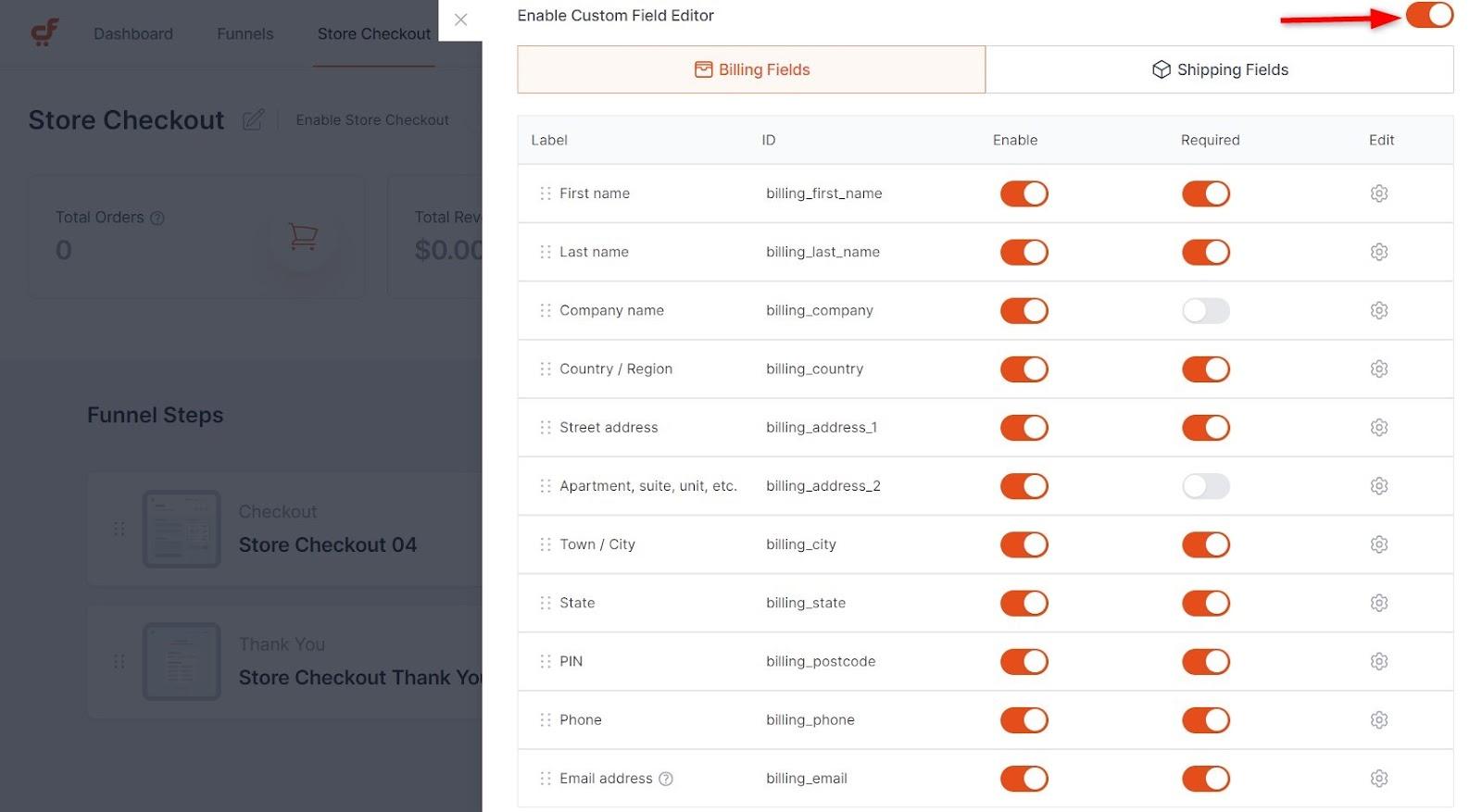Toggle Required for State

pos(1205,603)
